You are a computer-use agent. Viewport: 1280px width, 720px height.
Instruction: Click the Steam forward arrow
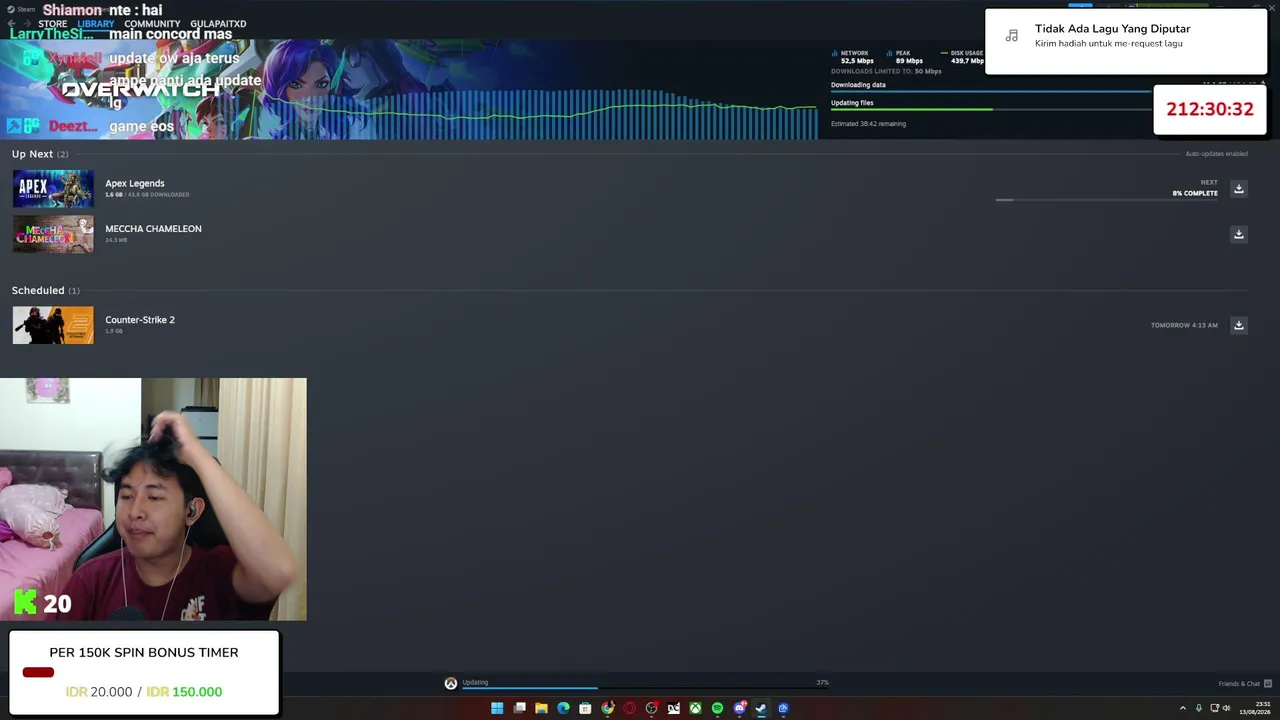[x=26, y=24]
